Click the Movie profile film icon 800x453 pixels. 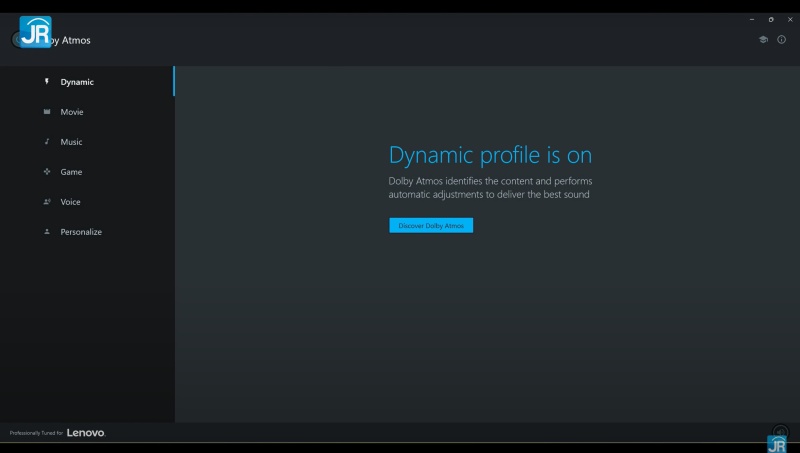coord(47,112)
